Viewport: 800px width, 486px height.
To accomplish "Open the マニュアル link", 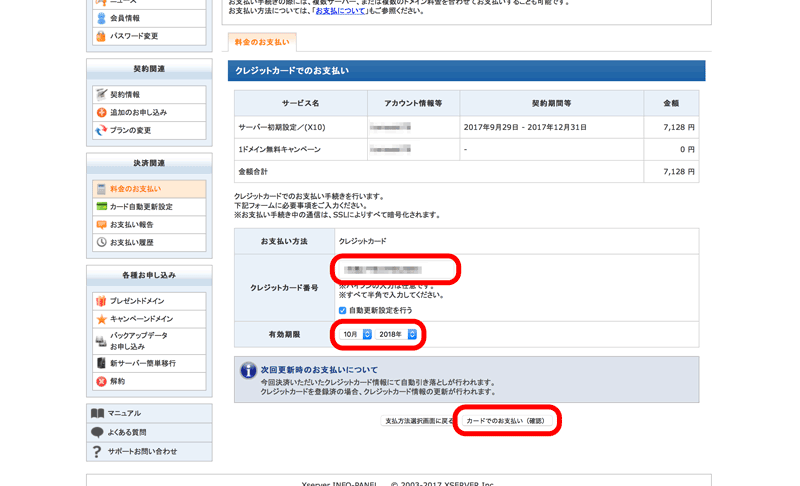I will (x=149, y=413).
